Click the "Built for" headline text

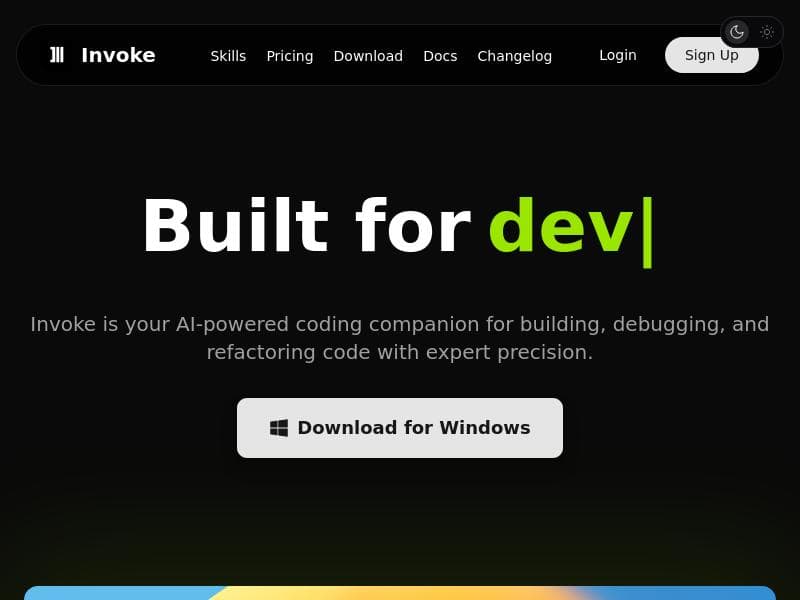[305, 227]
